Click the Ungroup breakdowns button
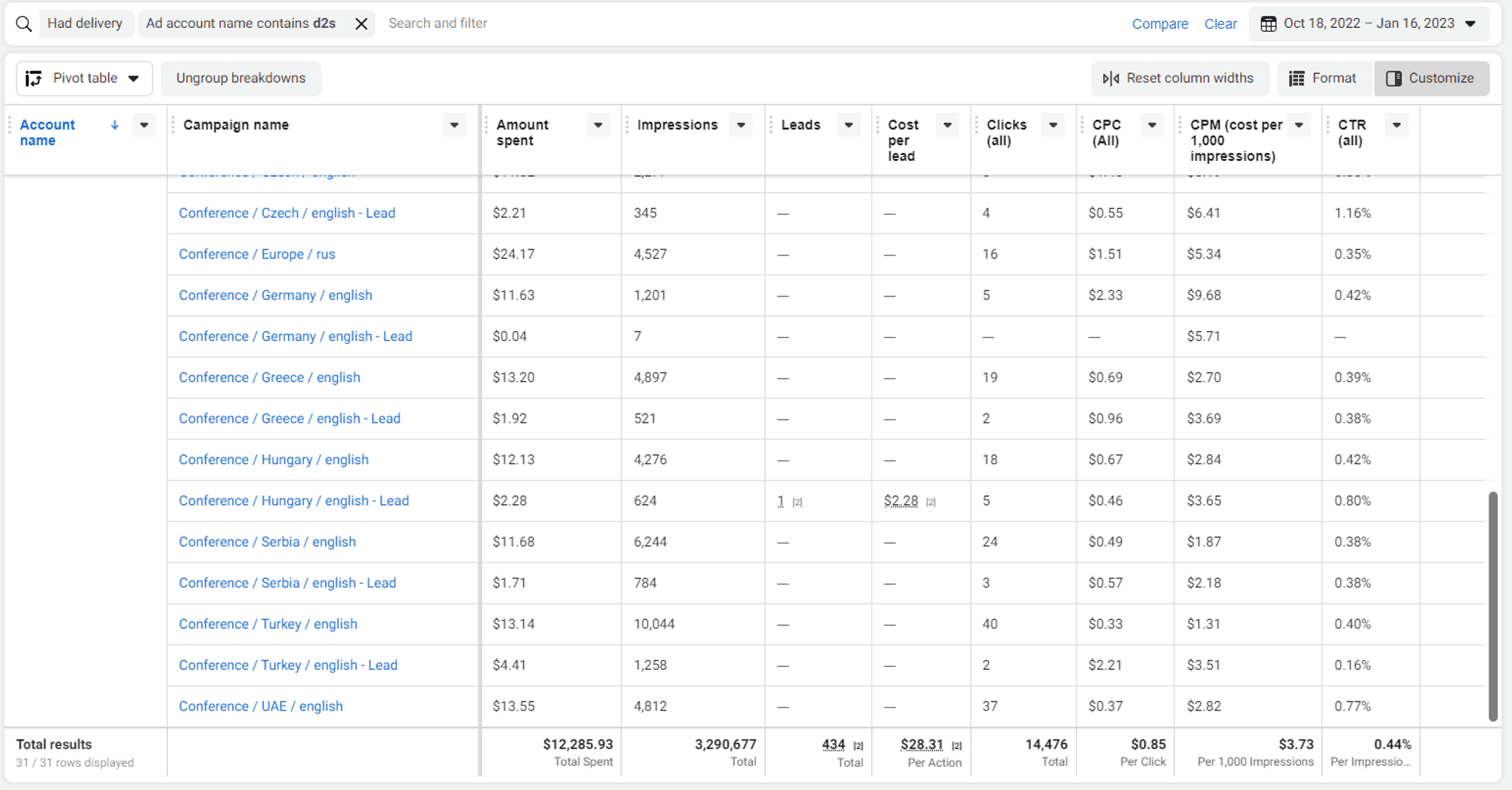Viewport: 1512px width, 790px height. (x=240, y=78)
